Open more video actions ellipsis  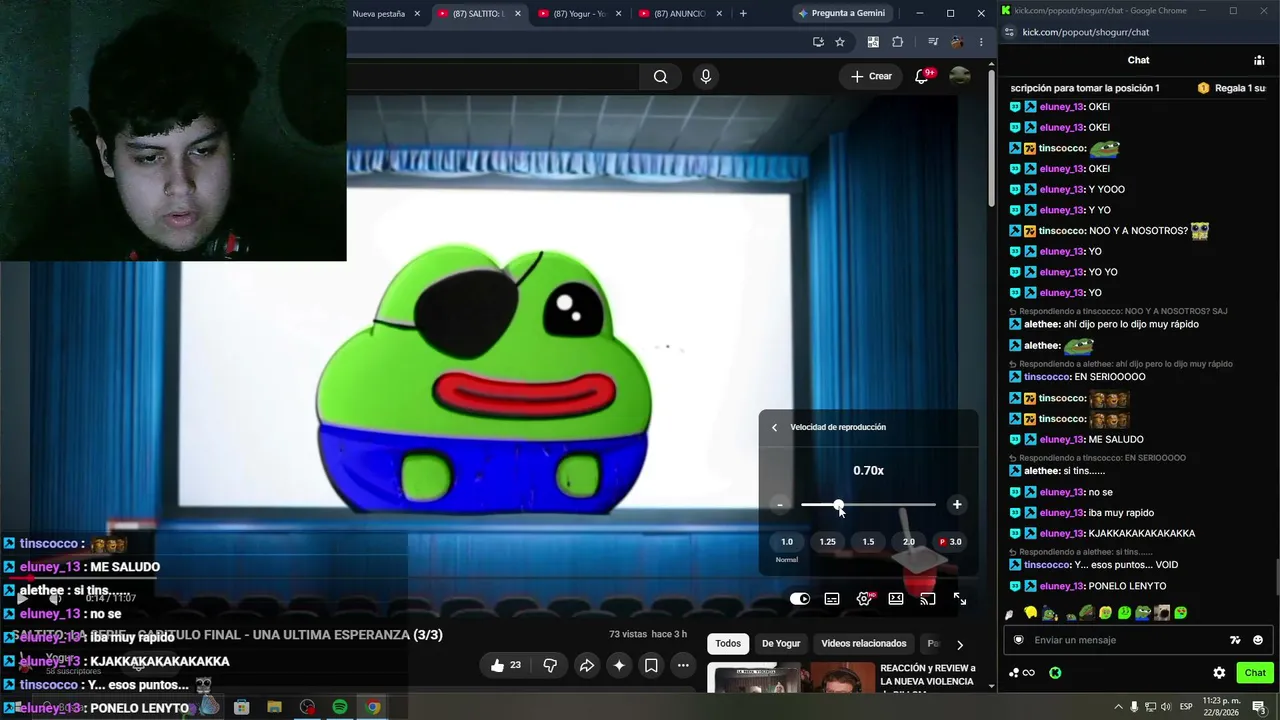pyautogui.click(x=683, y=665)
